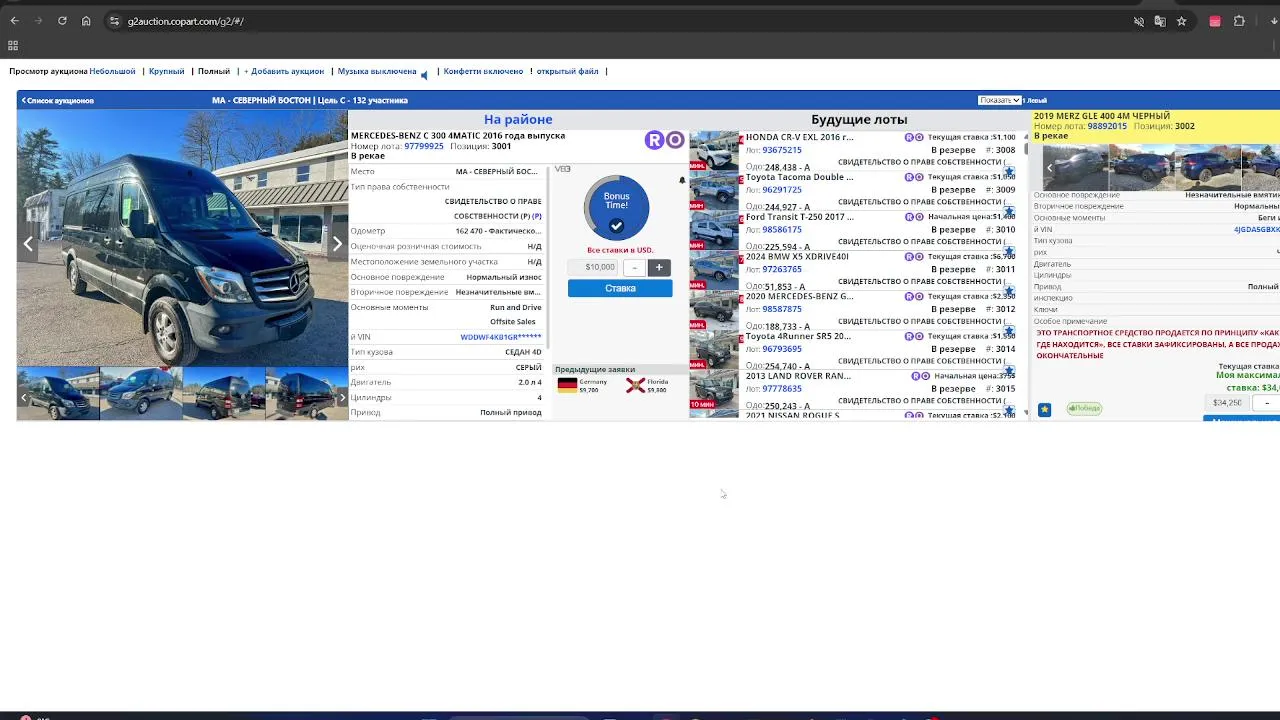Click the Florida flag previous bid
Viewport: 1280px width, 720px height.
click(635, 385)
